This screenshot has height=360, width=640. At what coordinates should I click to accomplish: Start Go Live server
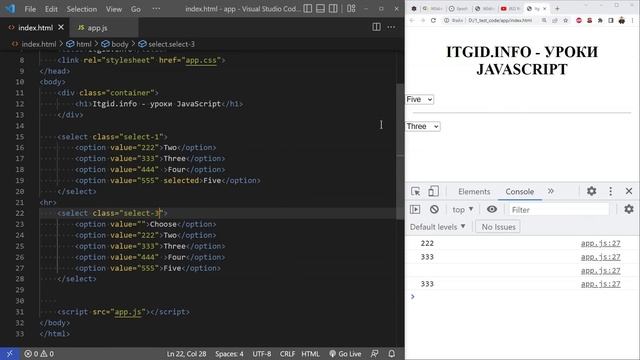click(345, 354)
